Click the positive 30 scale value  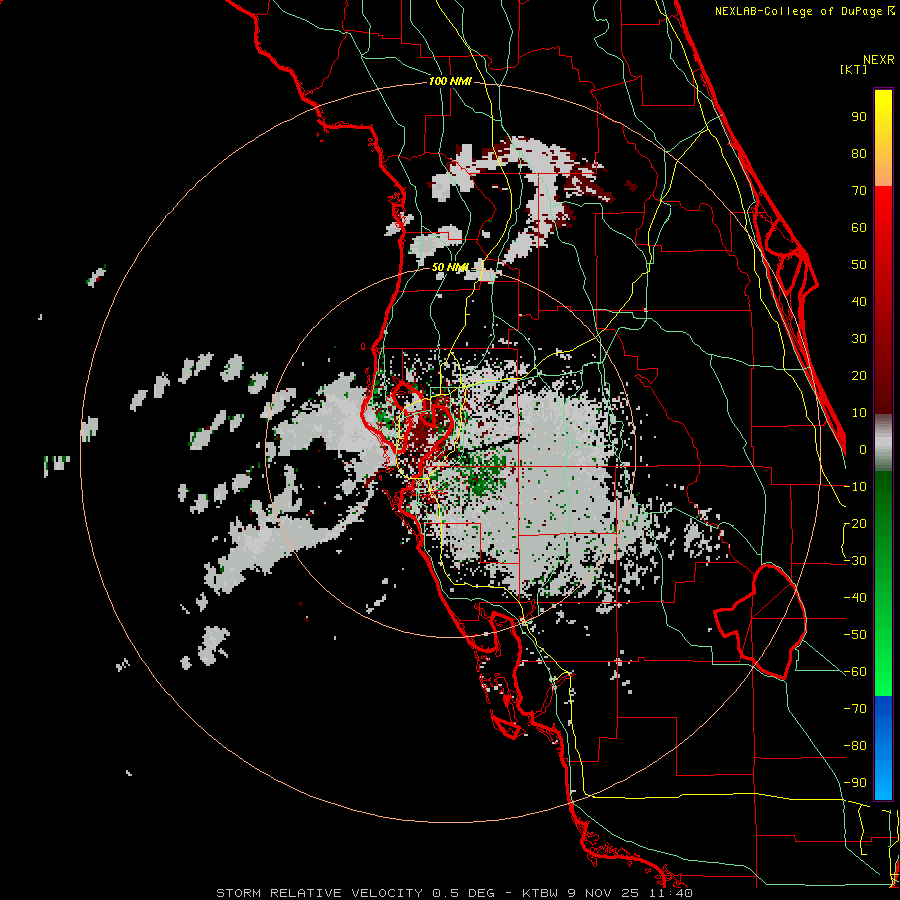click(x=859, y=339)
